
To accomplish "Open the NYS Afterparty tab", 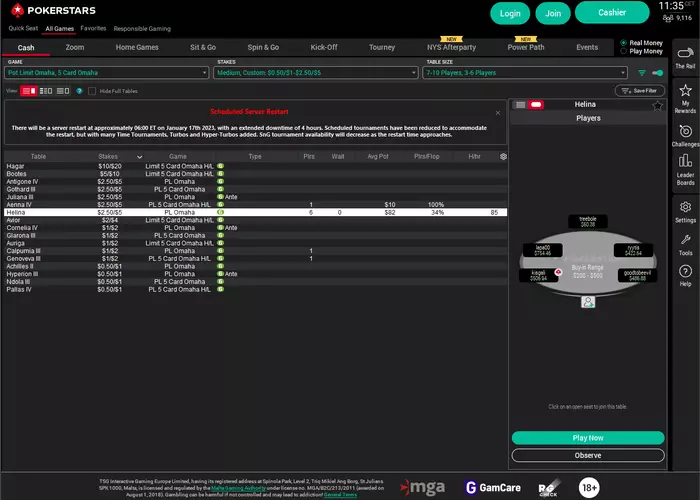I will tap(451, 47).
